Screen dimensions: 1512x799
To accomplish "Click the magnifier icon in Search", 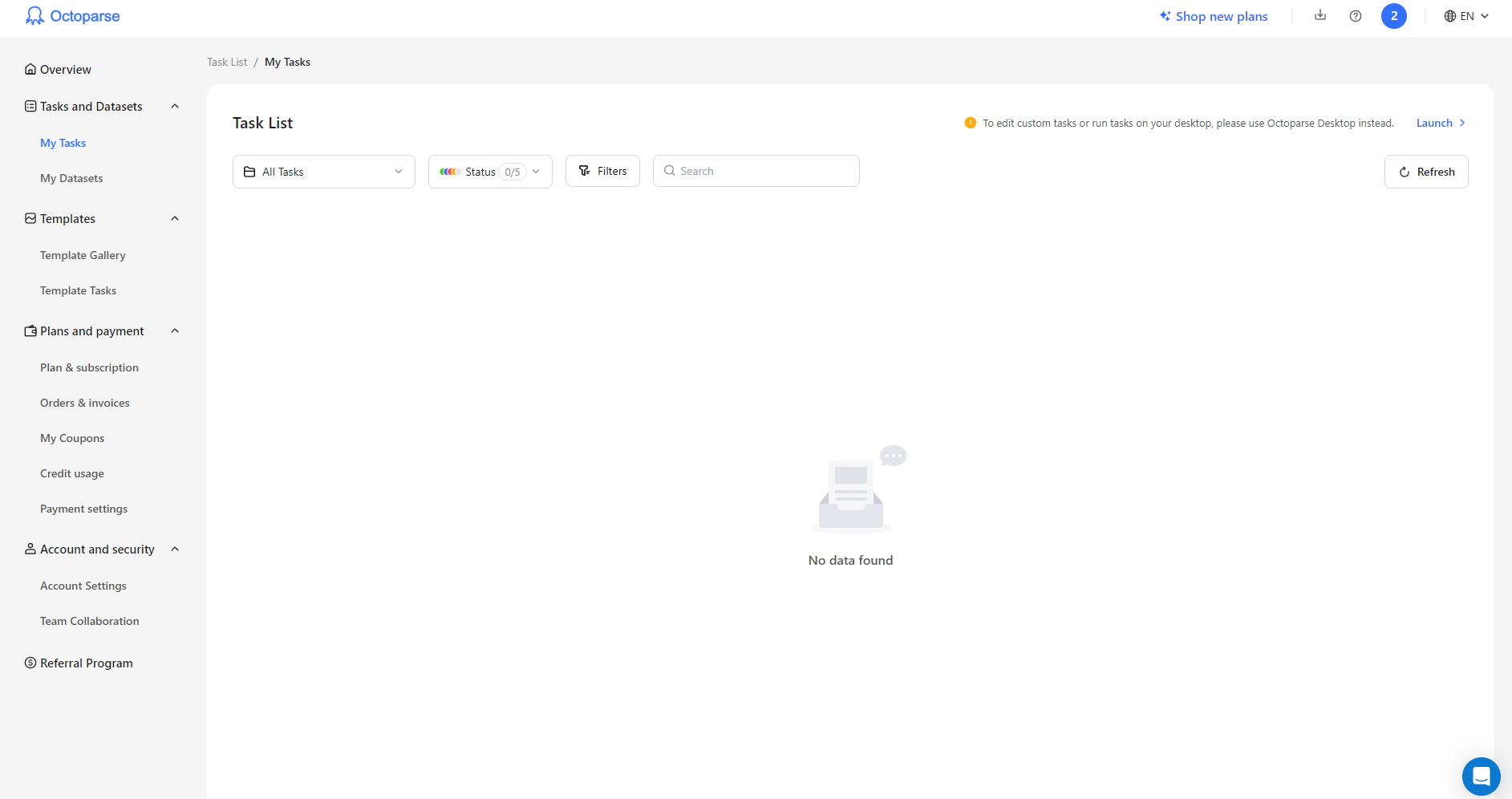I will tap(670, 171).
